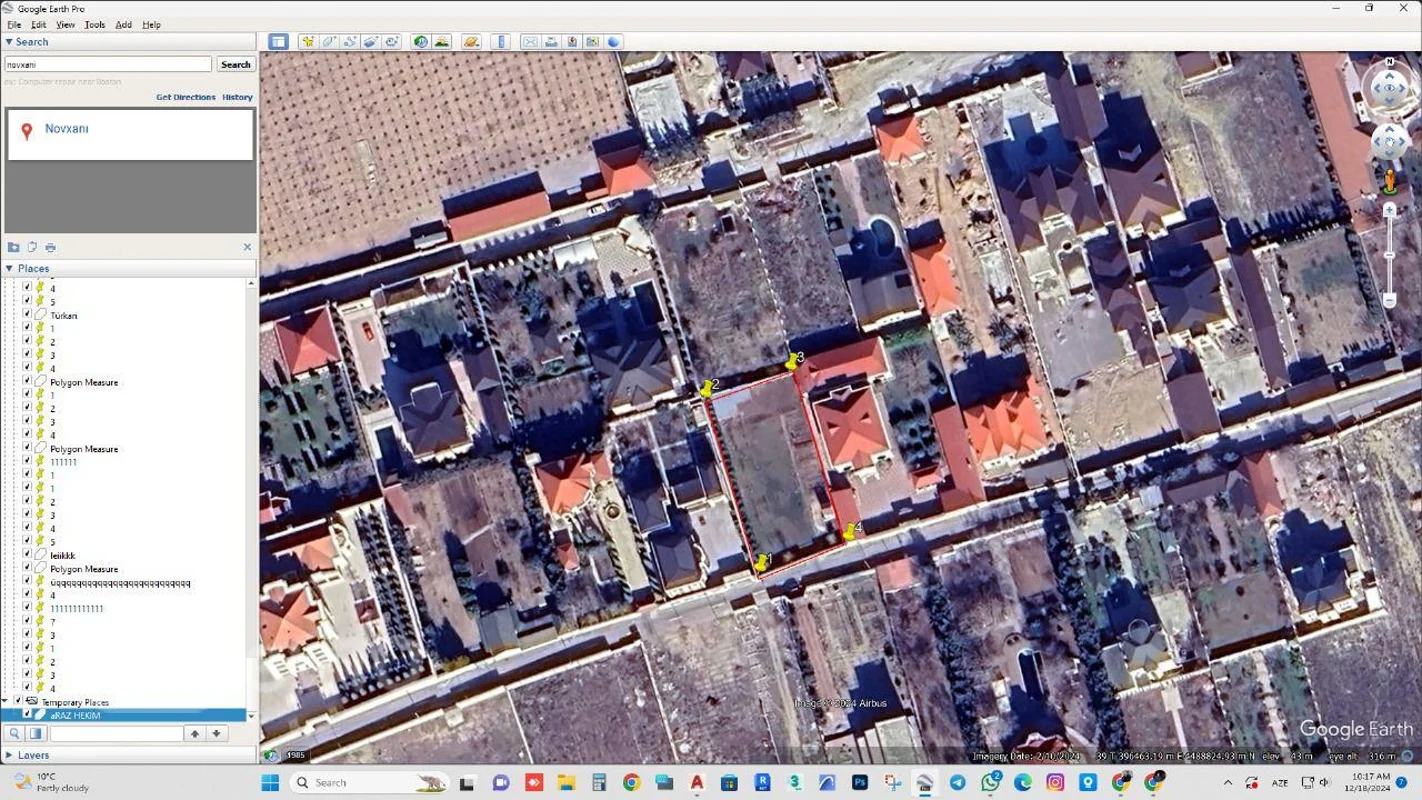Viewport: 1422px width, 800px height.
Task: Open the File menu
Action: [14, 24]
